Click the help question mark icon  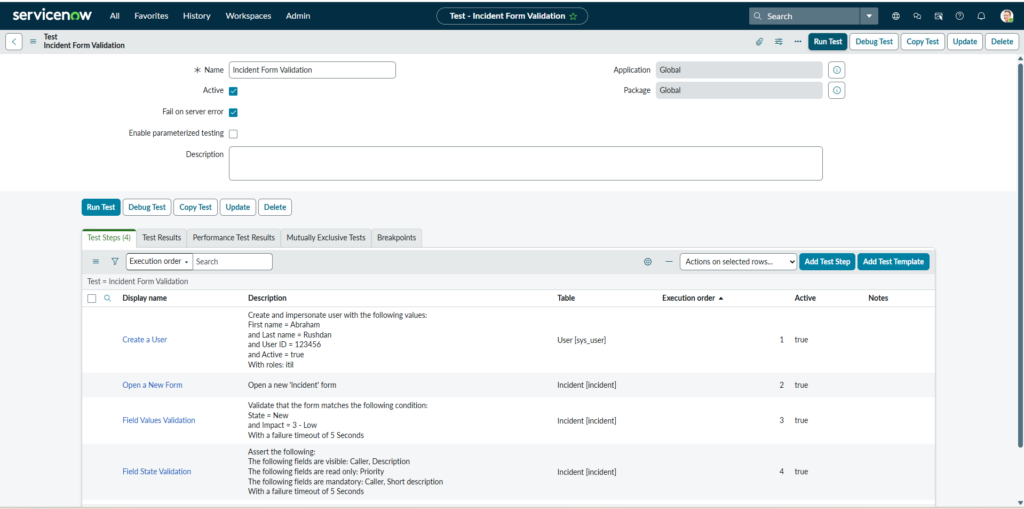pyautogui.click(x=960, y=16)
